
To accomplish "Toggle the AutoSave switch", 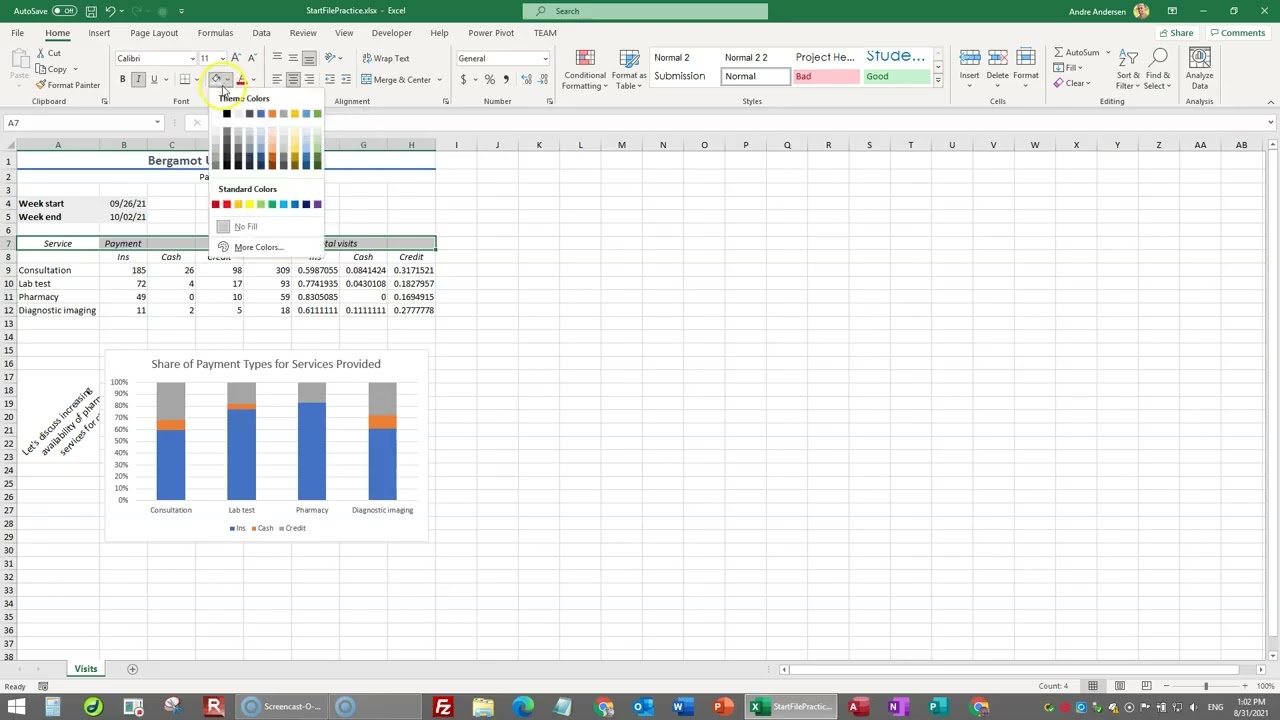I will tap(64, 11).
